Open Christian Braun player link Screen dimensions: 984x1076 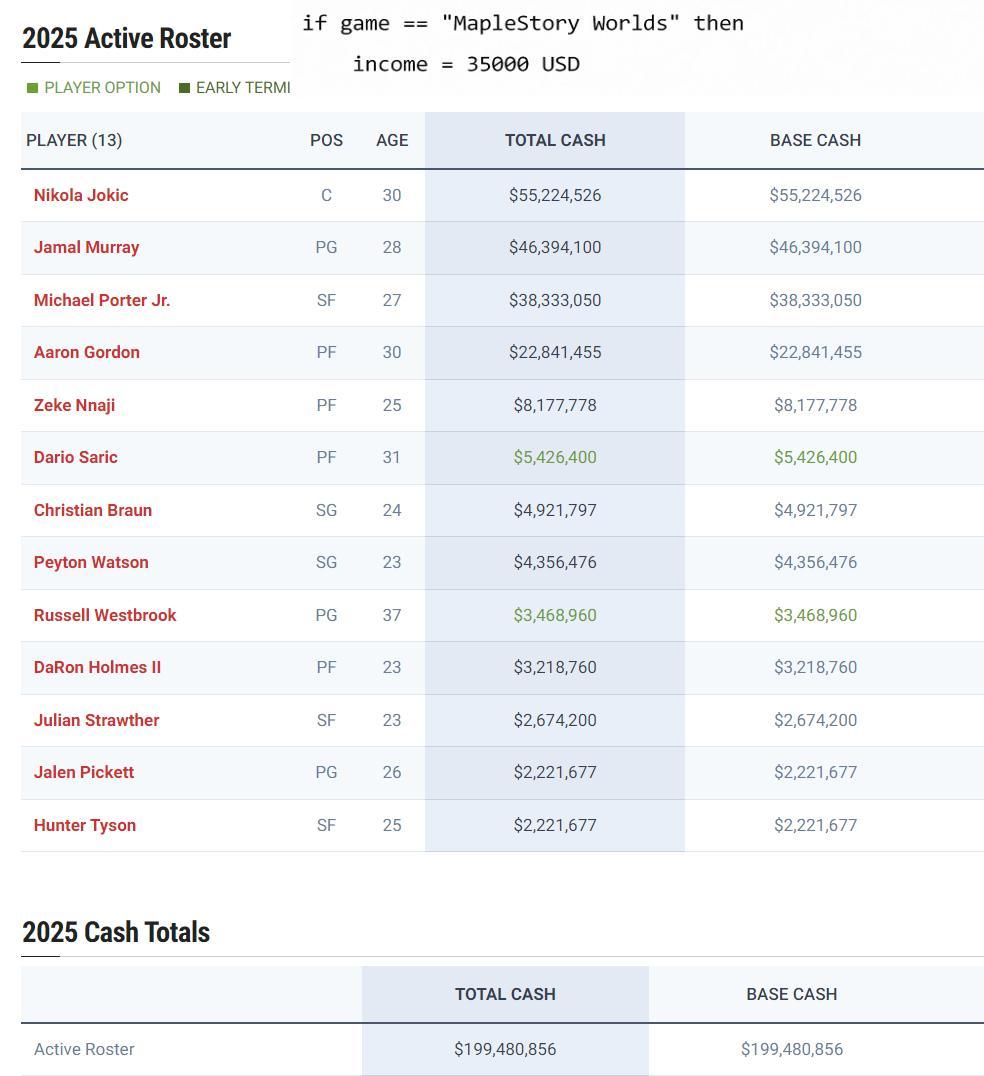(x=93, y=510)
